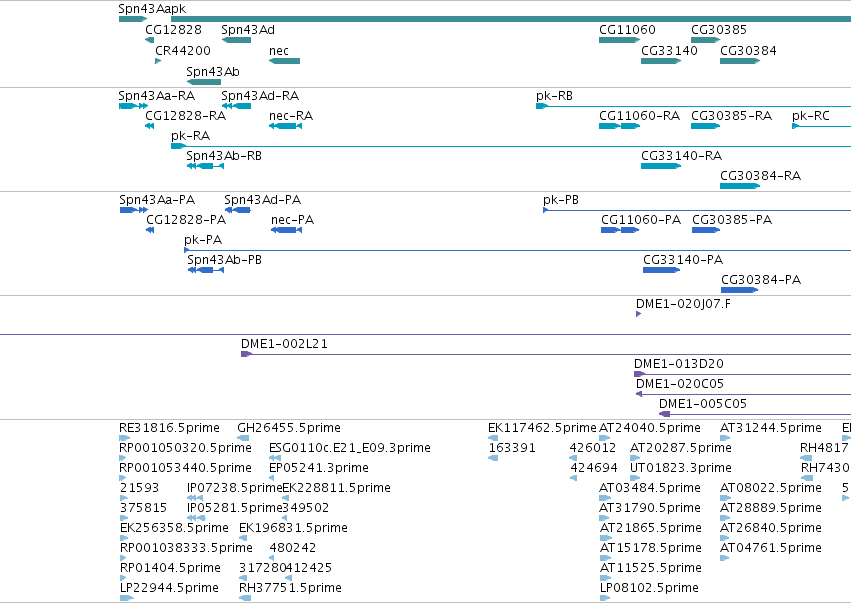Select the Spn43Aa-RA transcript label
This screenshot has height=603, width=851.
tap(157, 96)
